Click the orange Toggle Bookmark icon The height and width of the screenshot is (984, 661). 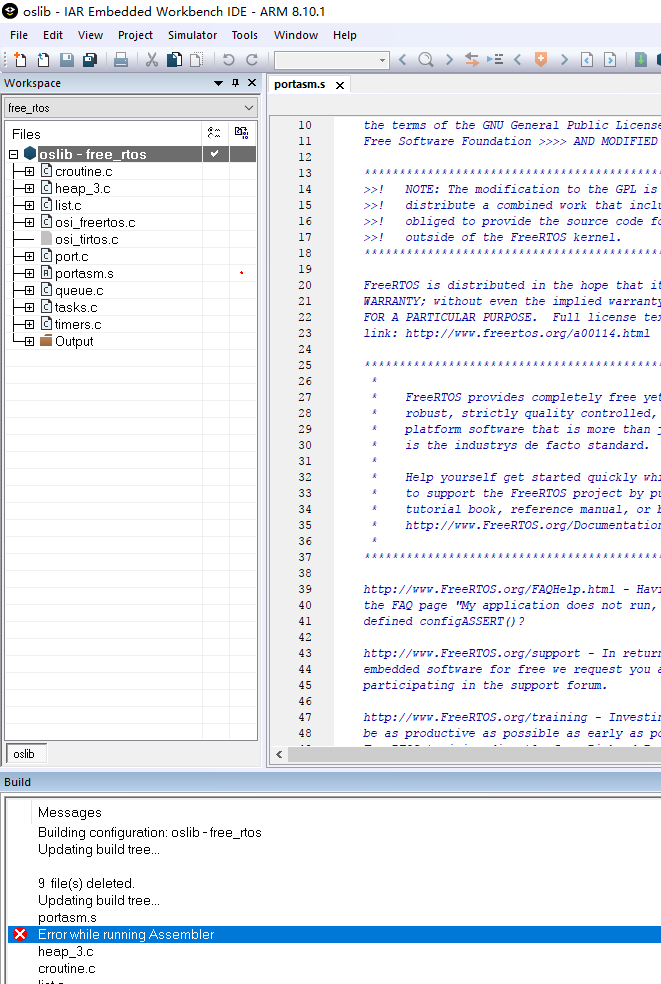[x=540, y=60]
